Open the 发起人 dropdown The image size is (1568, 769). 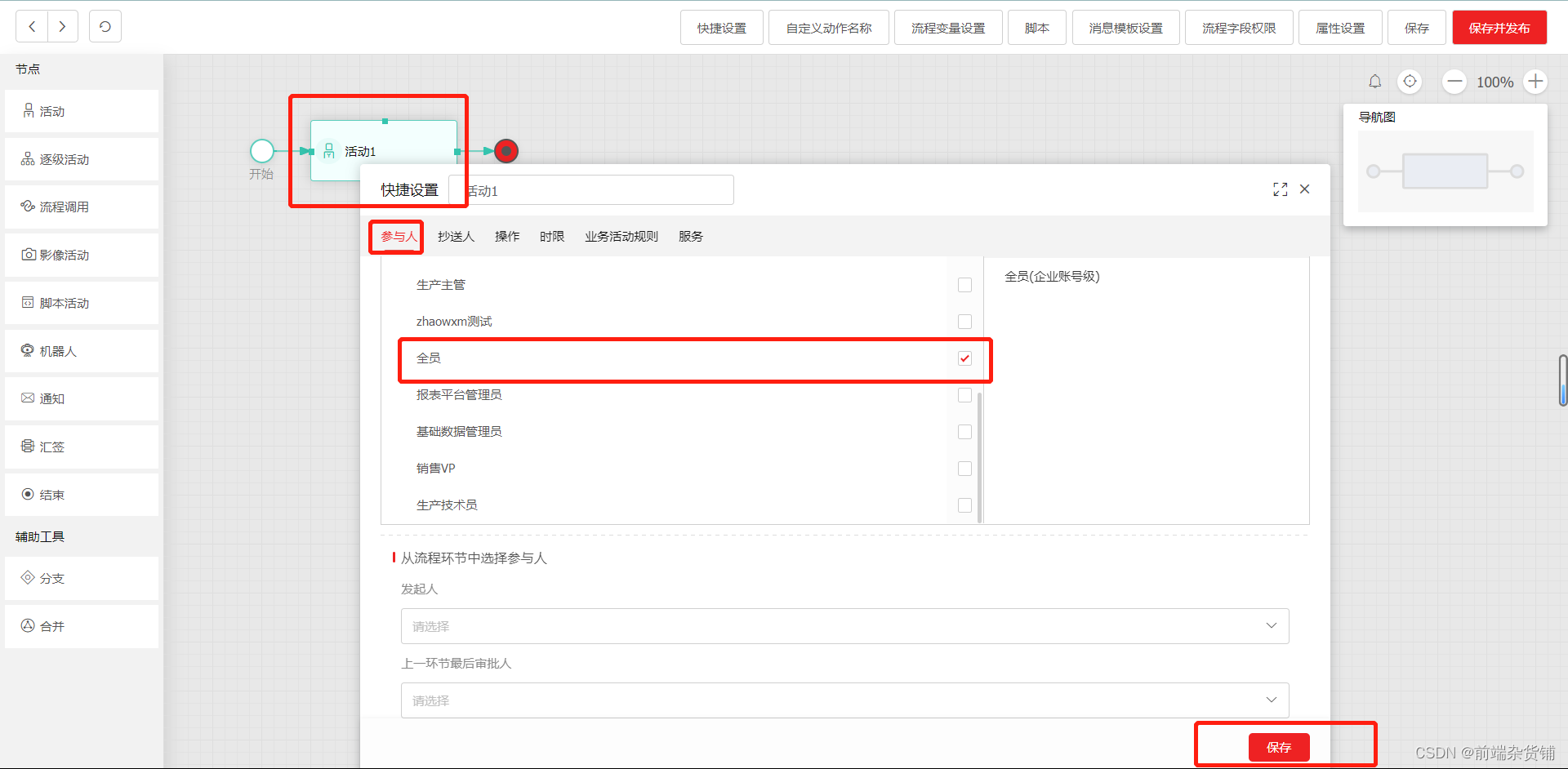pos(844,626)
